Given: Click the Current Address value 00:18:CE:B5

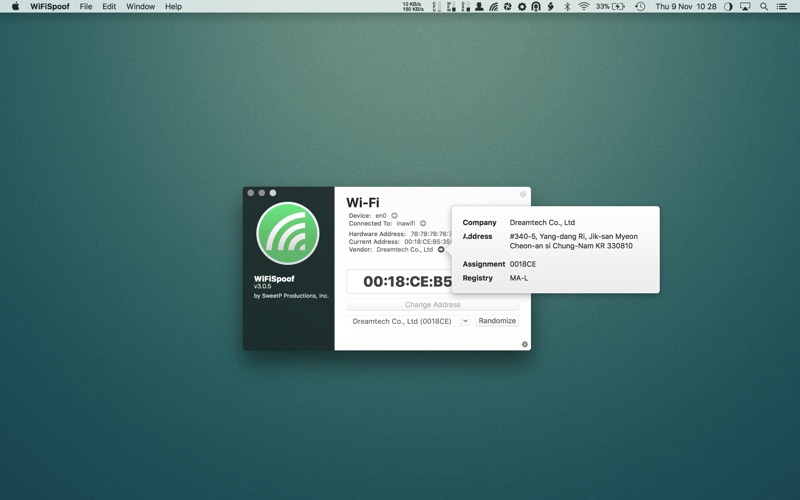Looking at the screenshot, I should point(428,241).
